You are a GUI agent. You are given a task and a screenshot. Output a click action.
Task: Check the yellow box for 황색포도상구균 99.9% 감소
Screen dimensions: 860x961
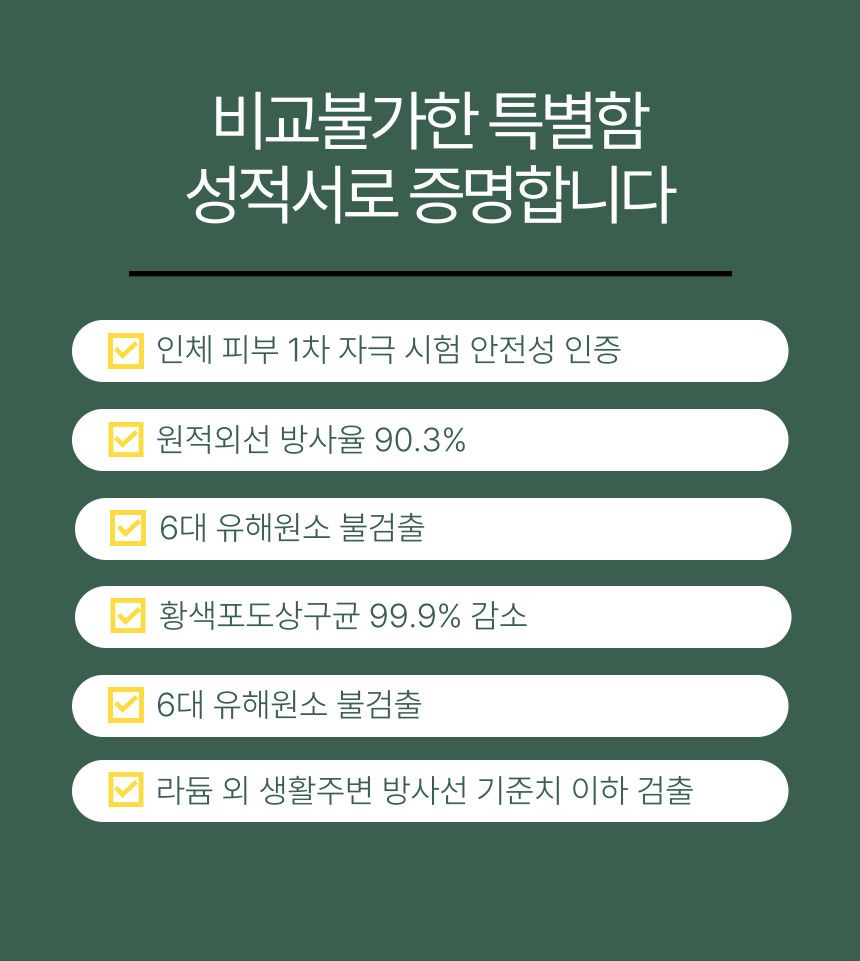pos(128,615)
